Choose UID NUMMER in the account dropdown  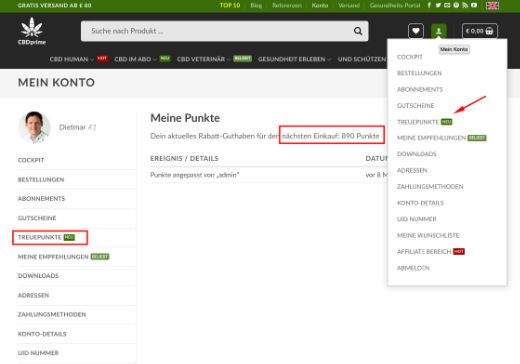click(x=417, y=219)
